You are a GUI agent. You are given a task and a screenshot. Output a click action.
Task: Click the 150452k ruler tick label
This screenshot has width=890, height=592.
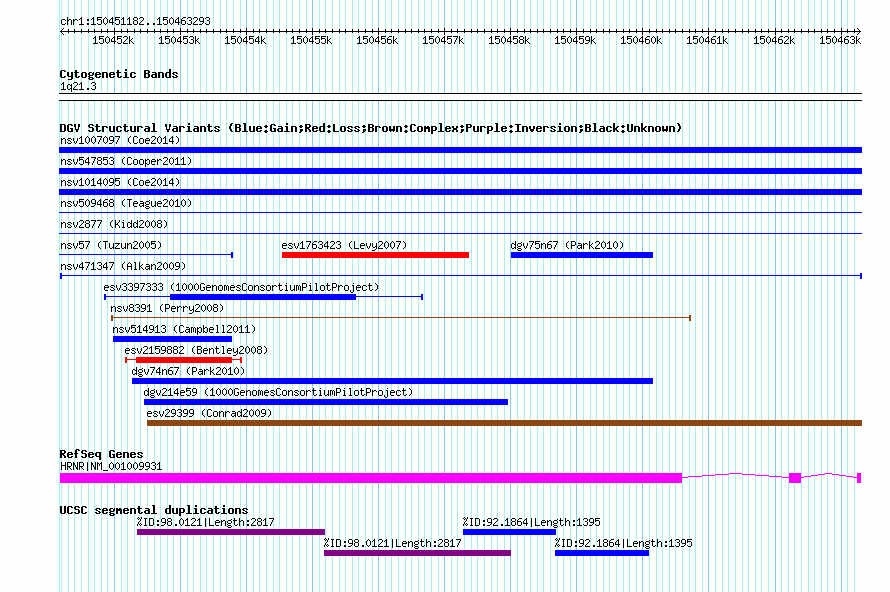click(113, 40)
